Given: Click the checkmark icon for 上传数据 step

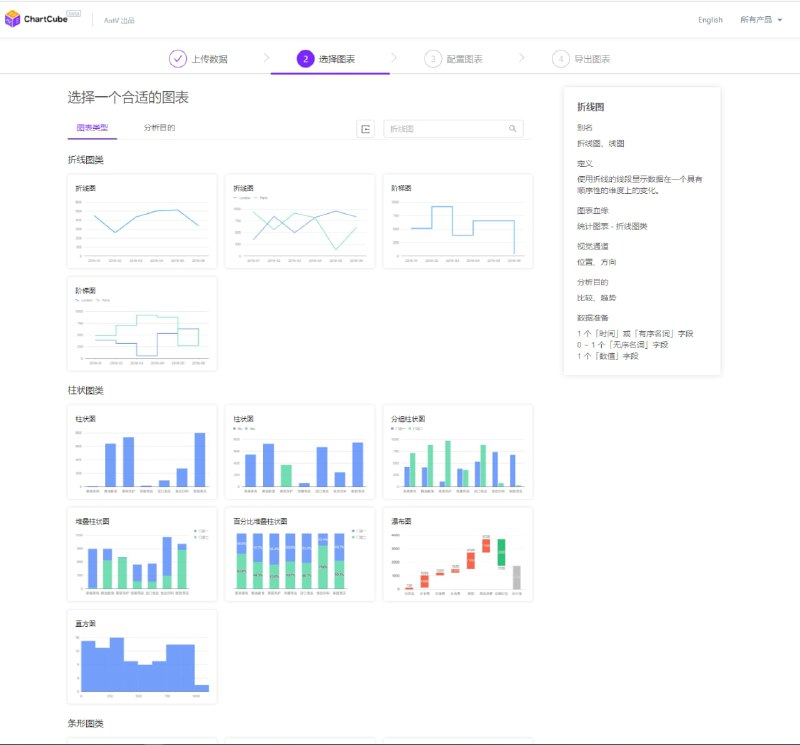Looking at the screenshot, I should pyautogui.click(x=178, y=59).
